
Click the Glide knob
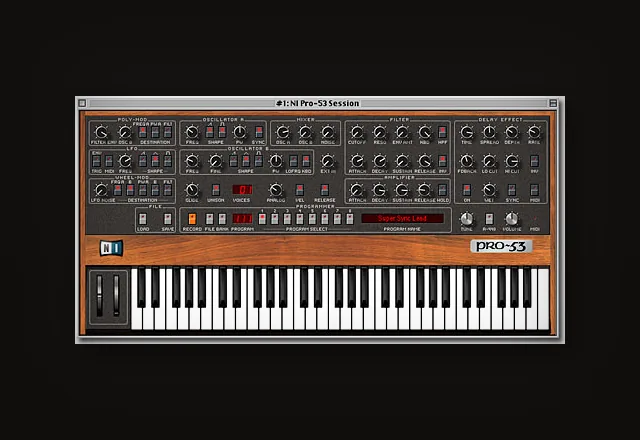click(x=192, y=190)
